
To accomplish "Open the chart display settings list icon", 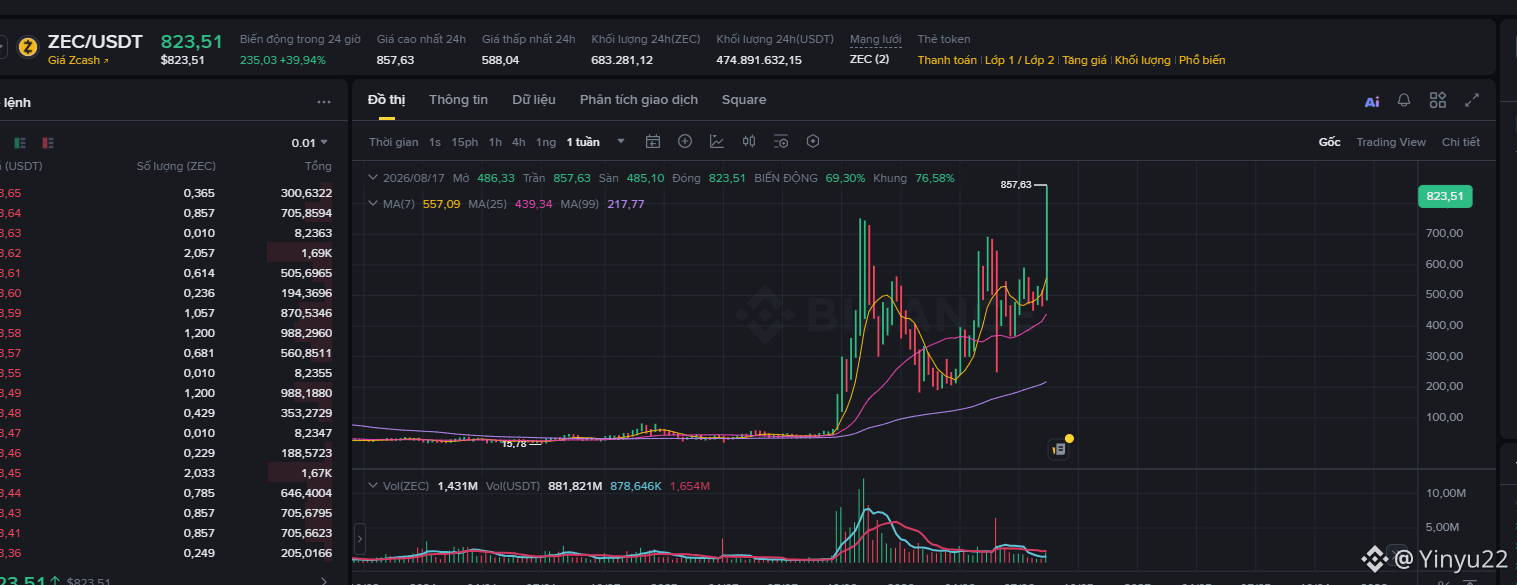I will coord(781,142).
